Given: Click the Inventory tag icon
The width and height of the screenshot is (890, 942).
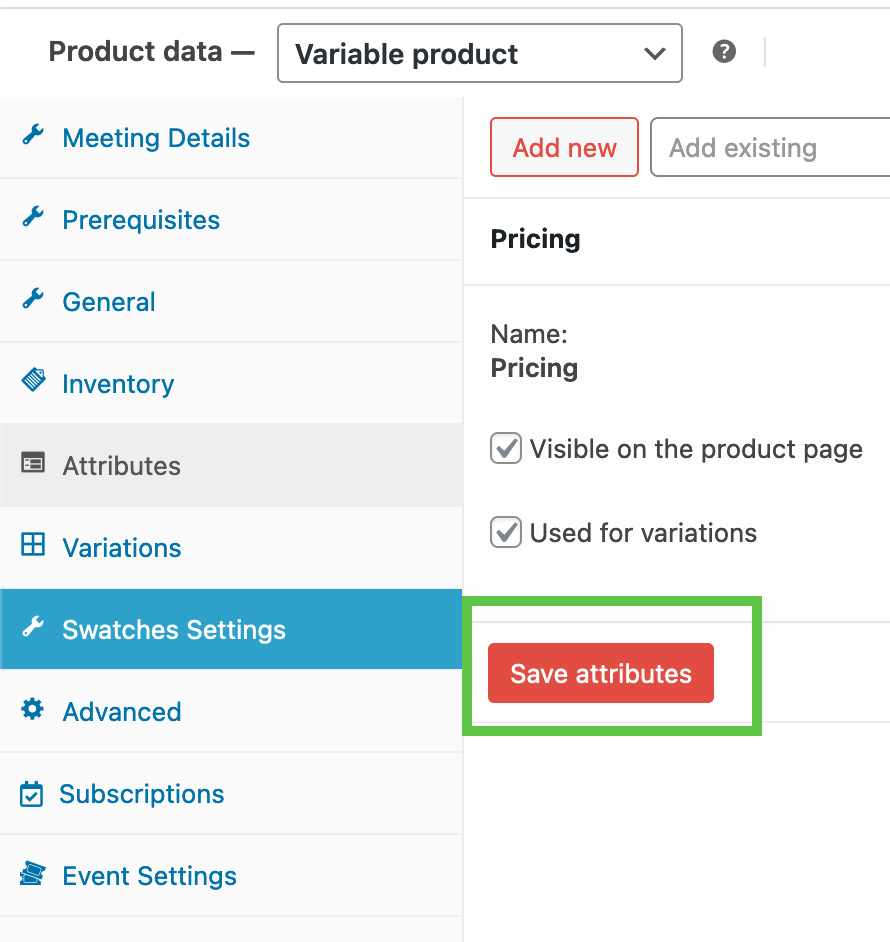Looking at the screenshot, I should click(33, 382).
